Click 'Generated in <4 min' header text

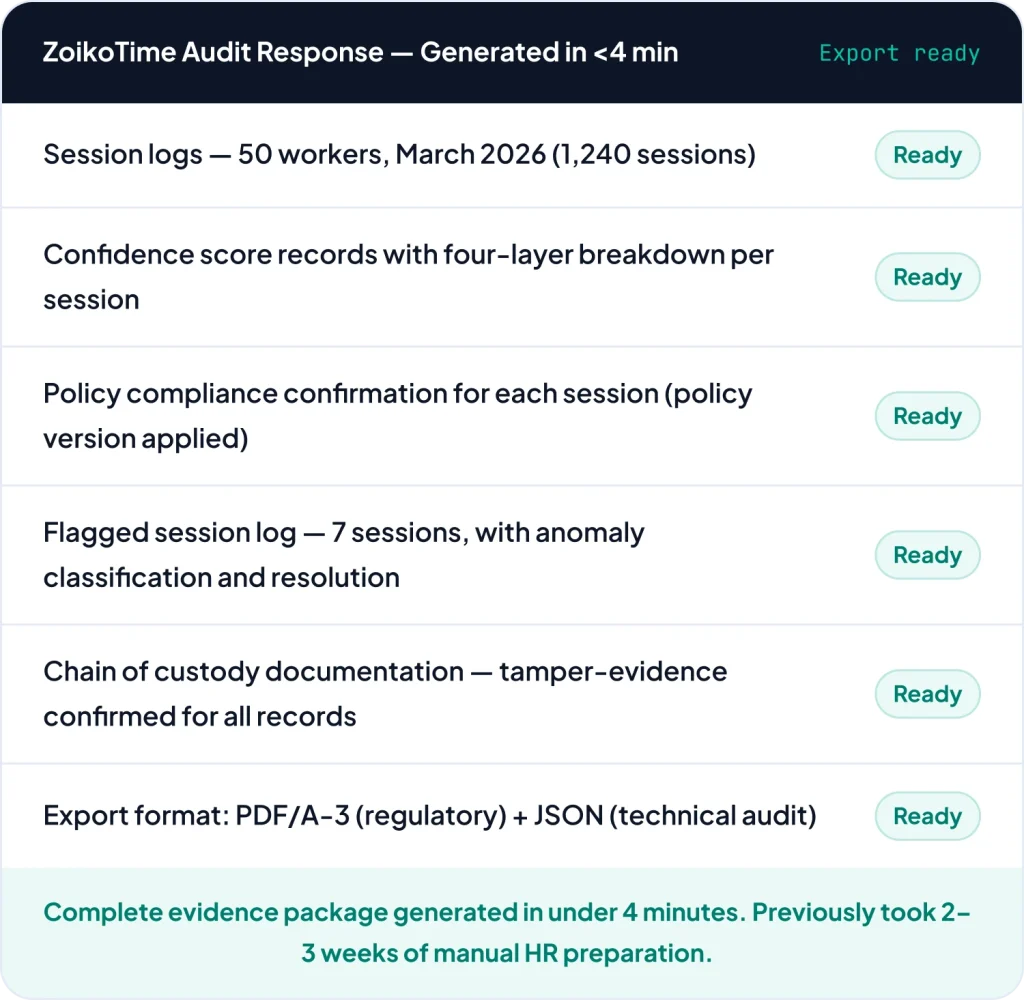(548, 52)
